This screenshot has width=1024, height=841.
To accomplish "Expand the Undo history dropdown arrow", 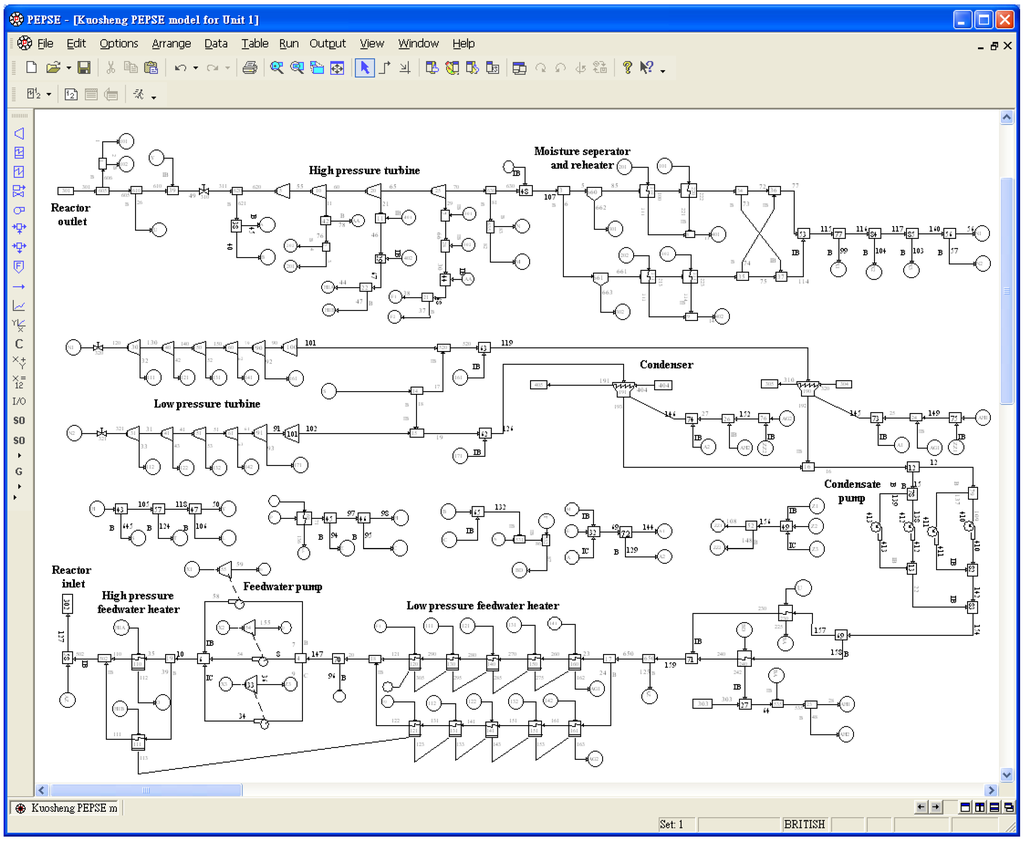I will (195, 69).
